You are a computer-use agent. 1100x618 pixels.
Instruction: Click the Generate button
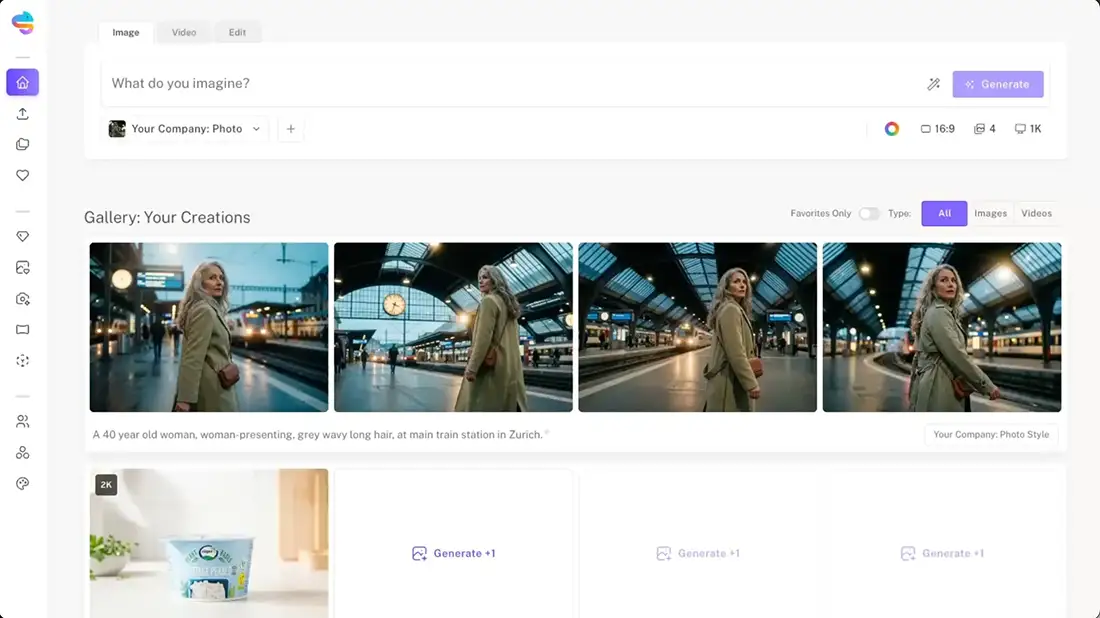(998, 84)
